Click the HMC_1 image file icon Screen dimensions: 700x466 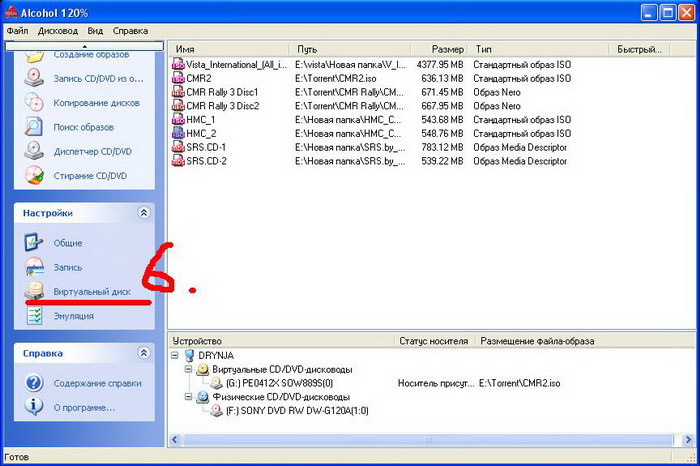click(178, 120)
